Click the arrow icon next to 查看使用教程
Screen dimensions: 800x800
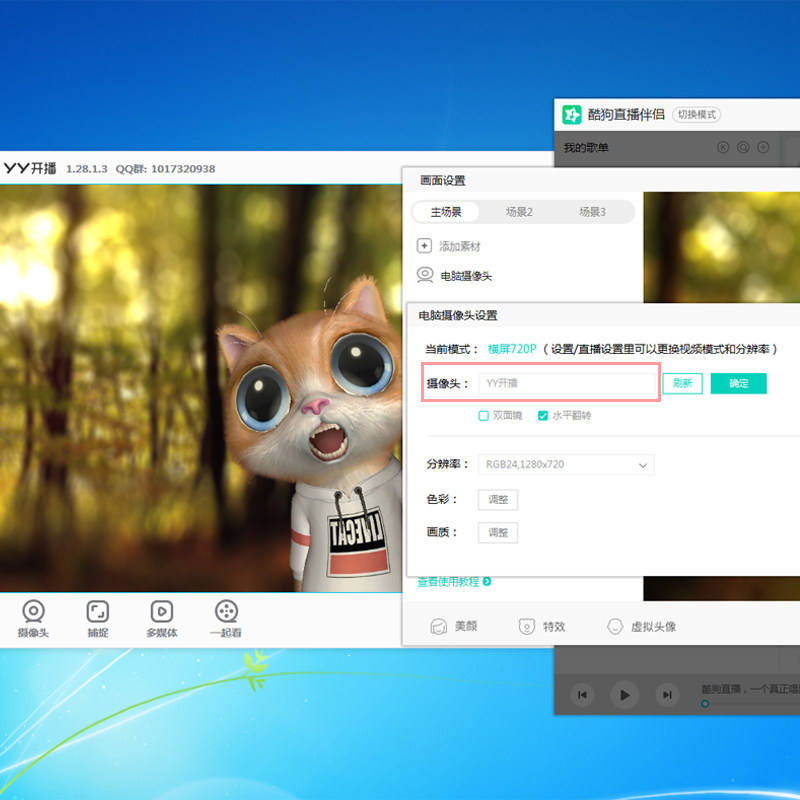(x=487, y=582)
